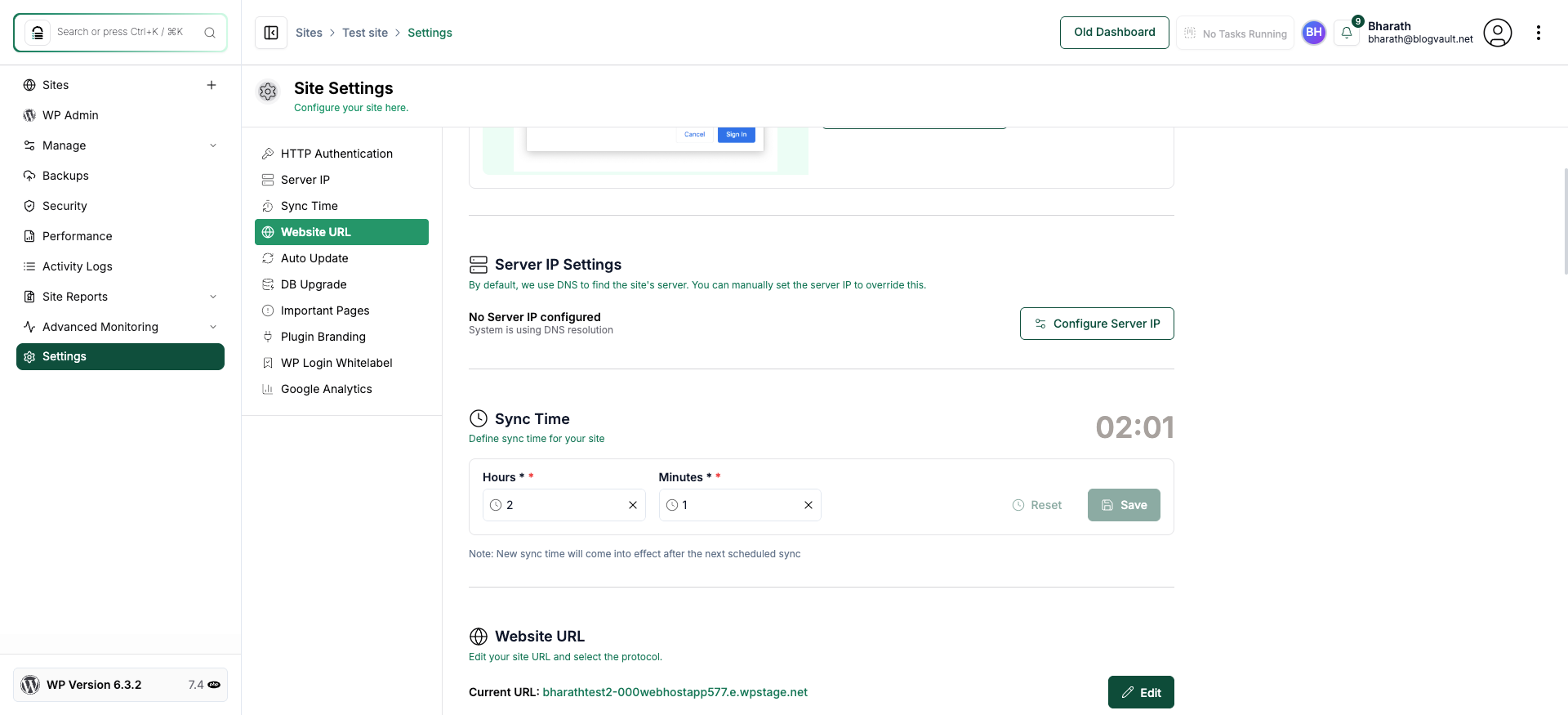Click the WP Version 6.3.2 label
Viewport: 1568px width, 715px height.
(x=94, y=685)
